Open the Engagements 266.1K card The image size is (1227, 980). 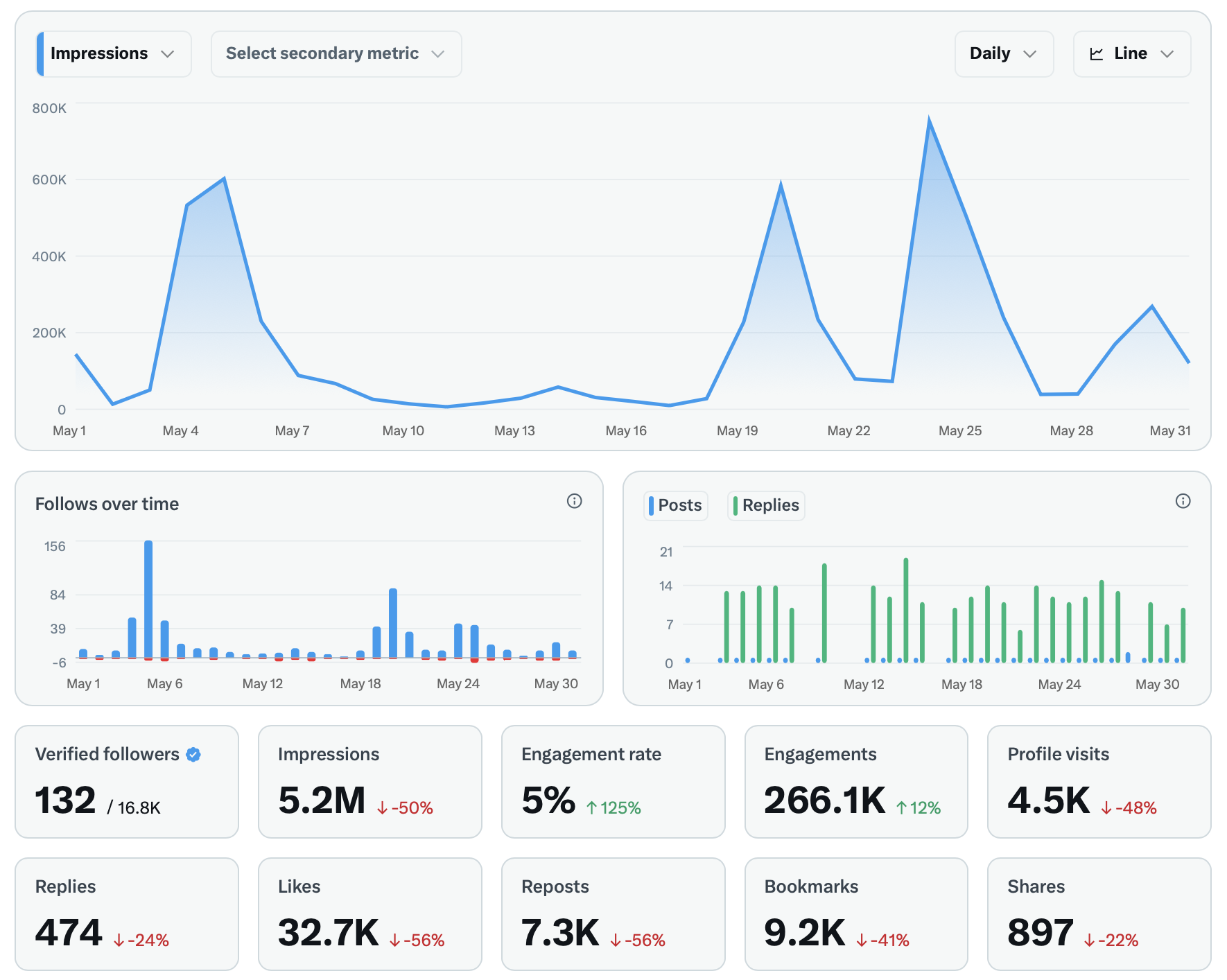855,782
